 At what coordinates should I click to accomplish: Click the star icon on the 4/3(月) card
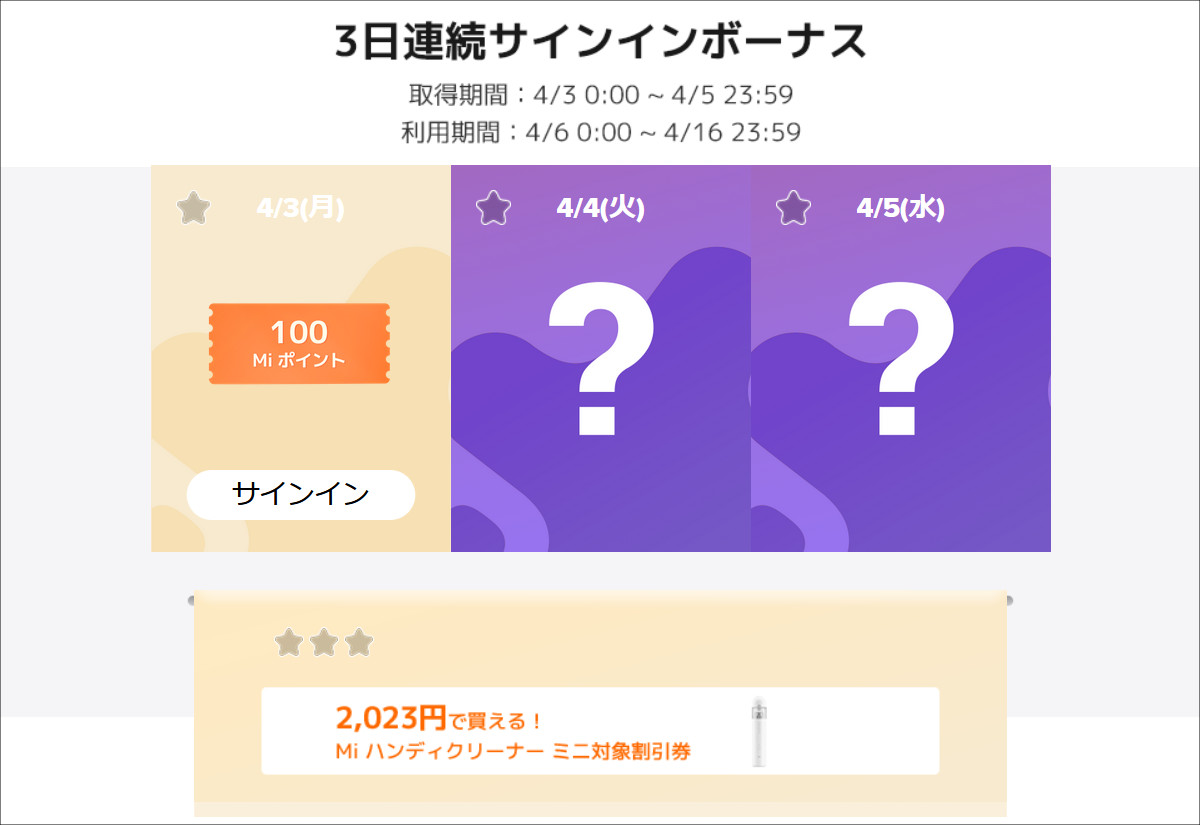[x=193, y=209]
